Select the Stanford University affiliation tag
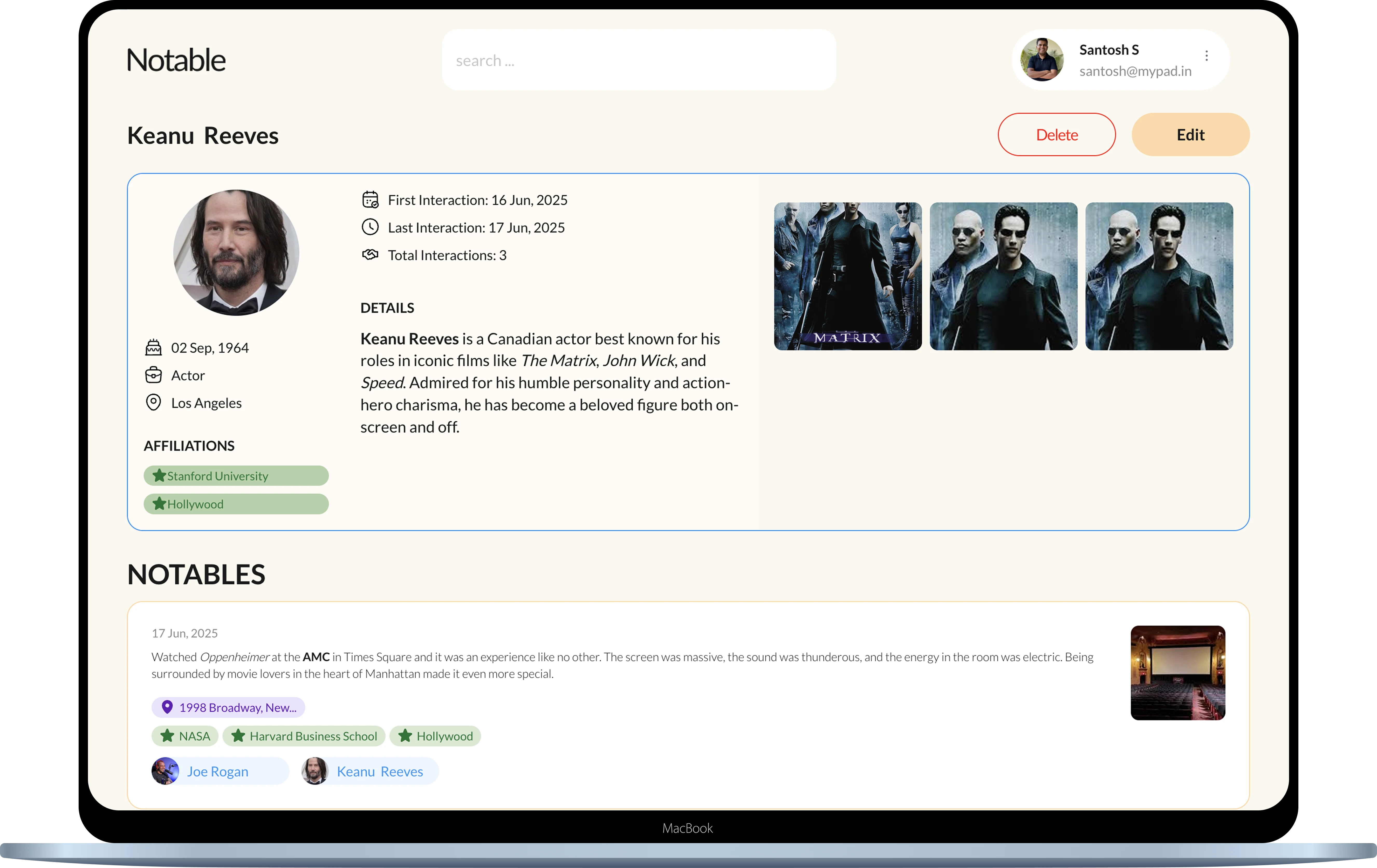The width and height of the screenshot is (1377, 868). point(236,476)
